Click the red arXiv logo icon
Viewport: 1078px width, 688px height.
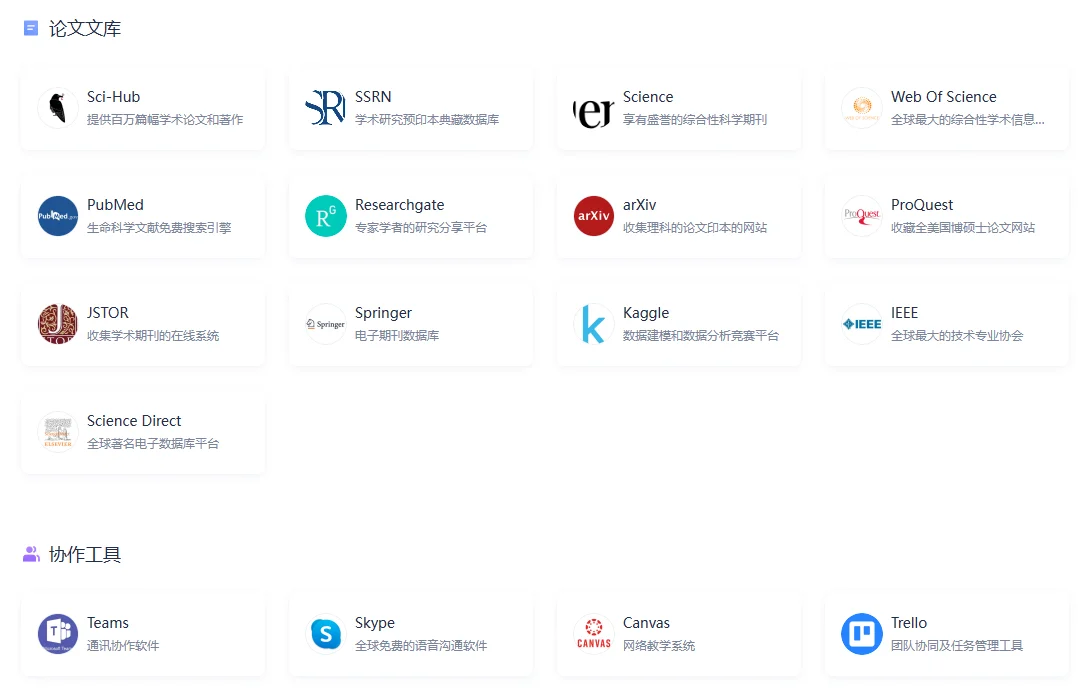pyautogui.click(x=594, y=216)
